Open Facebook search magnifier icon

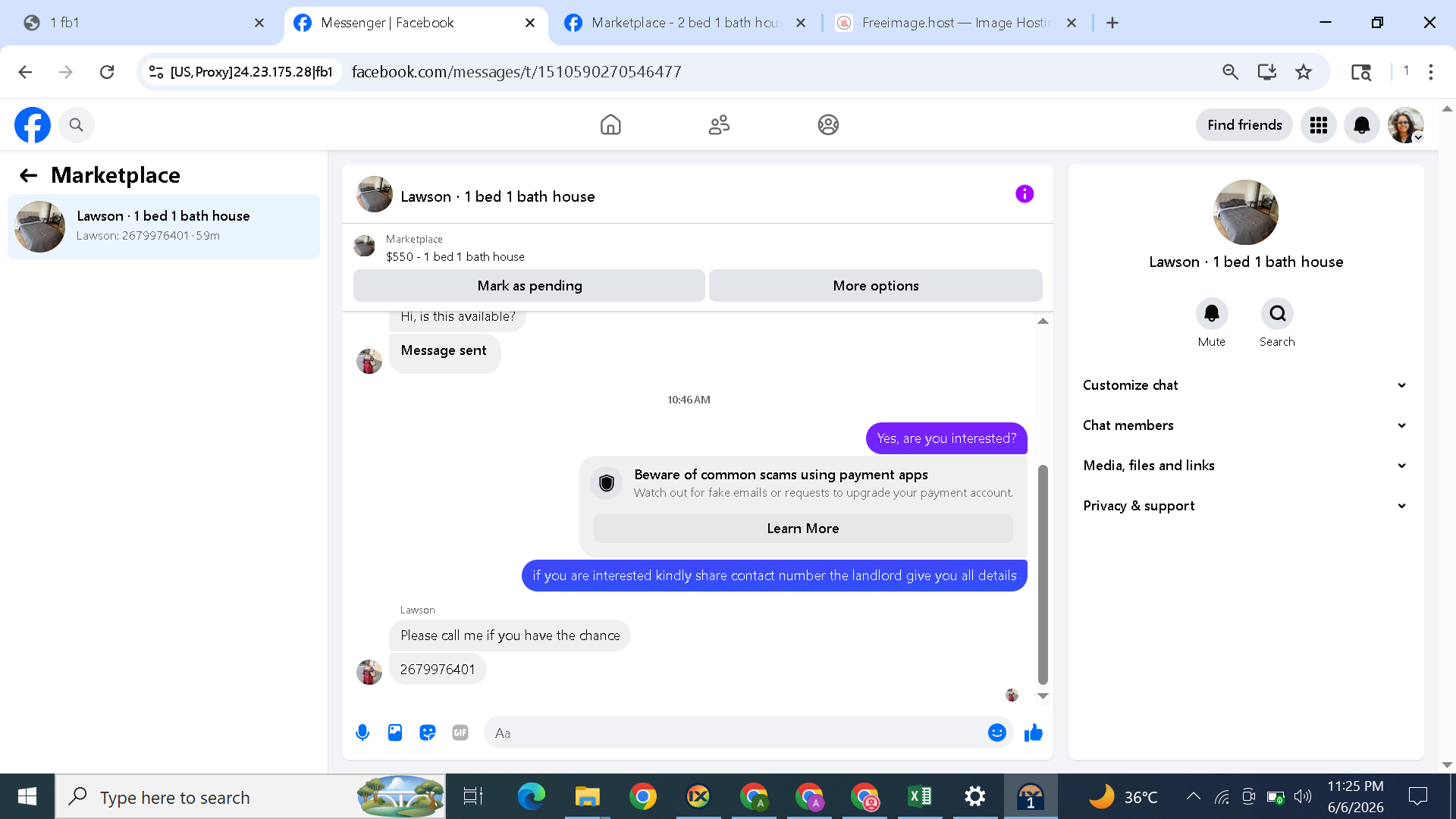[x=76, y=125]
